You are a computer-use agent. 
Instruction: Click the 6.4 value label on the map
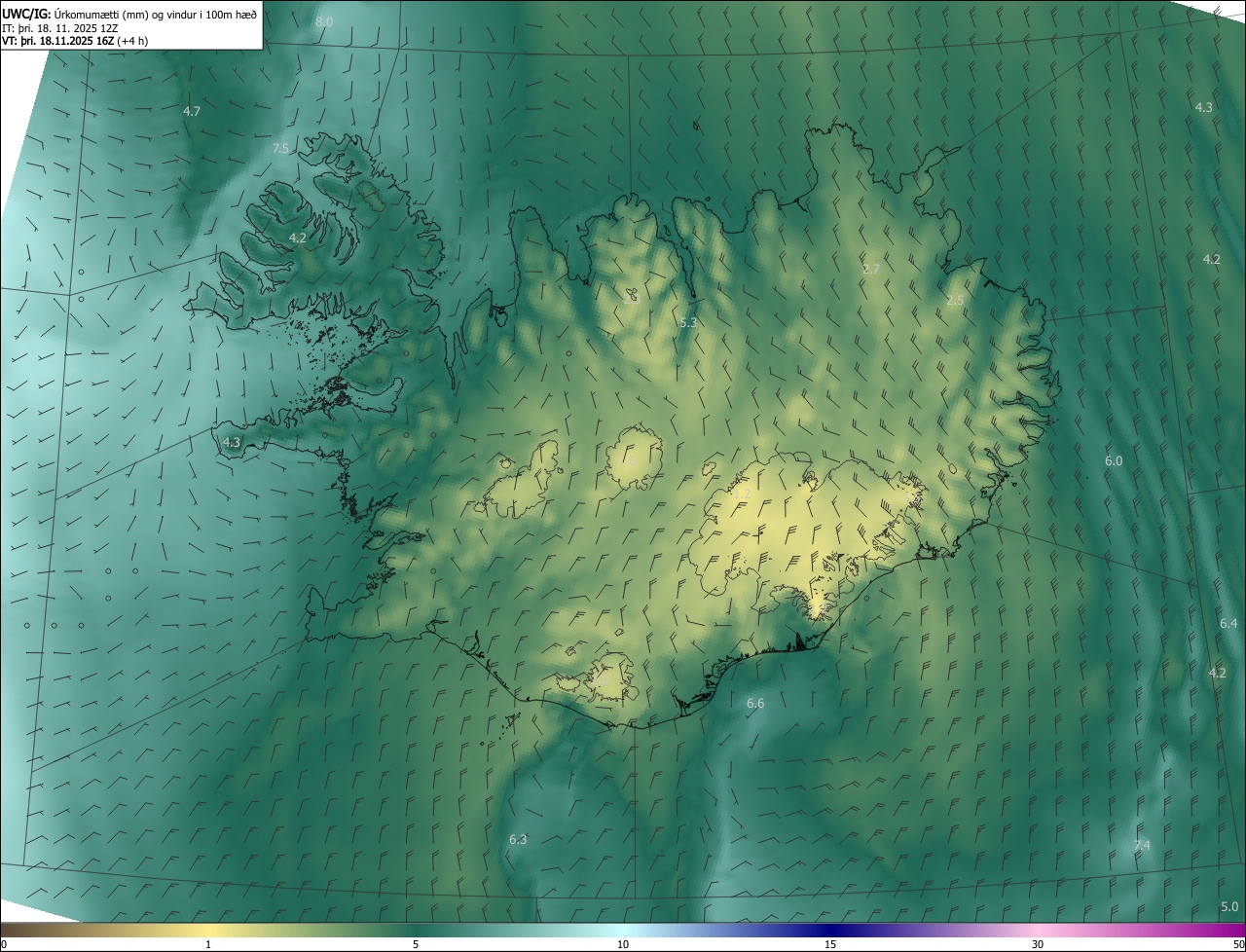[x=1228, y=623]
